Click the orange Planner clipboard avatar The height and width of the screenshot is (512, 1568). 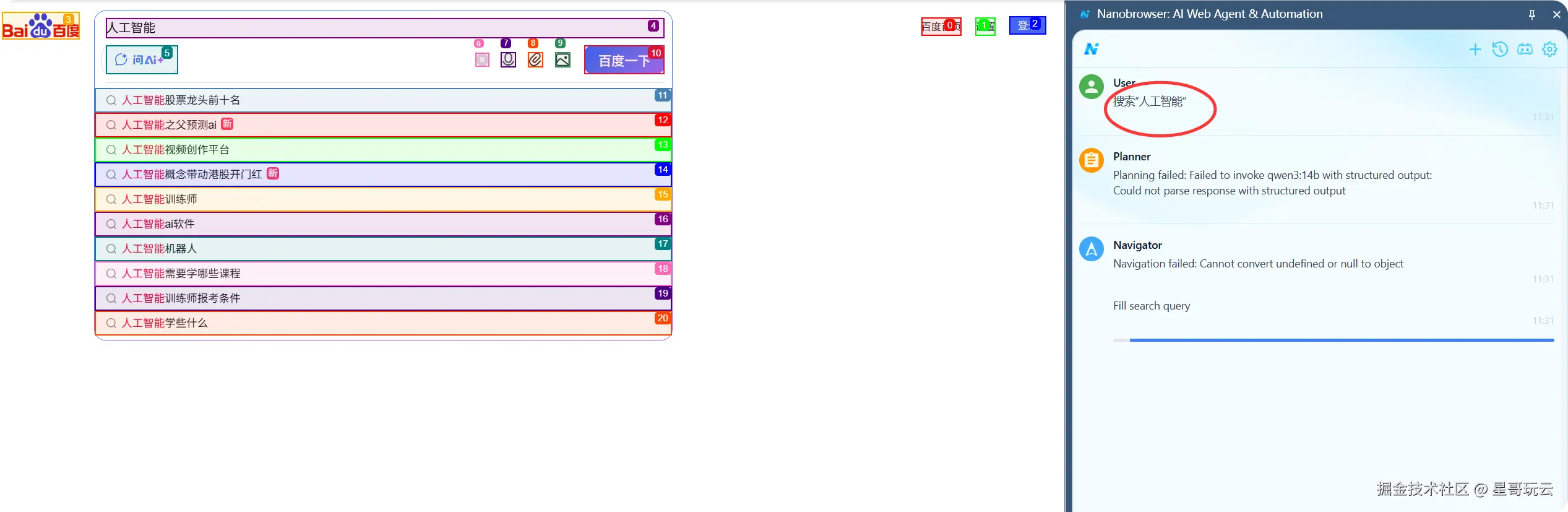pos(1092,160)
